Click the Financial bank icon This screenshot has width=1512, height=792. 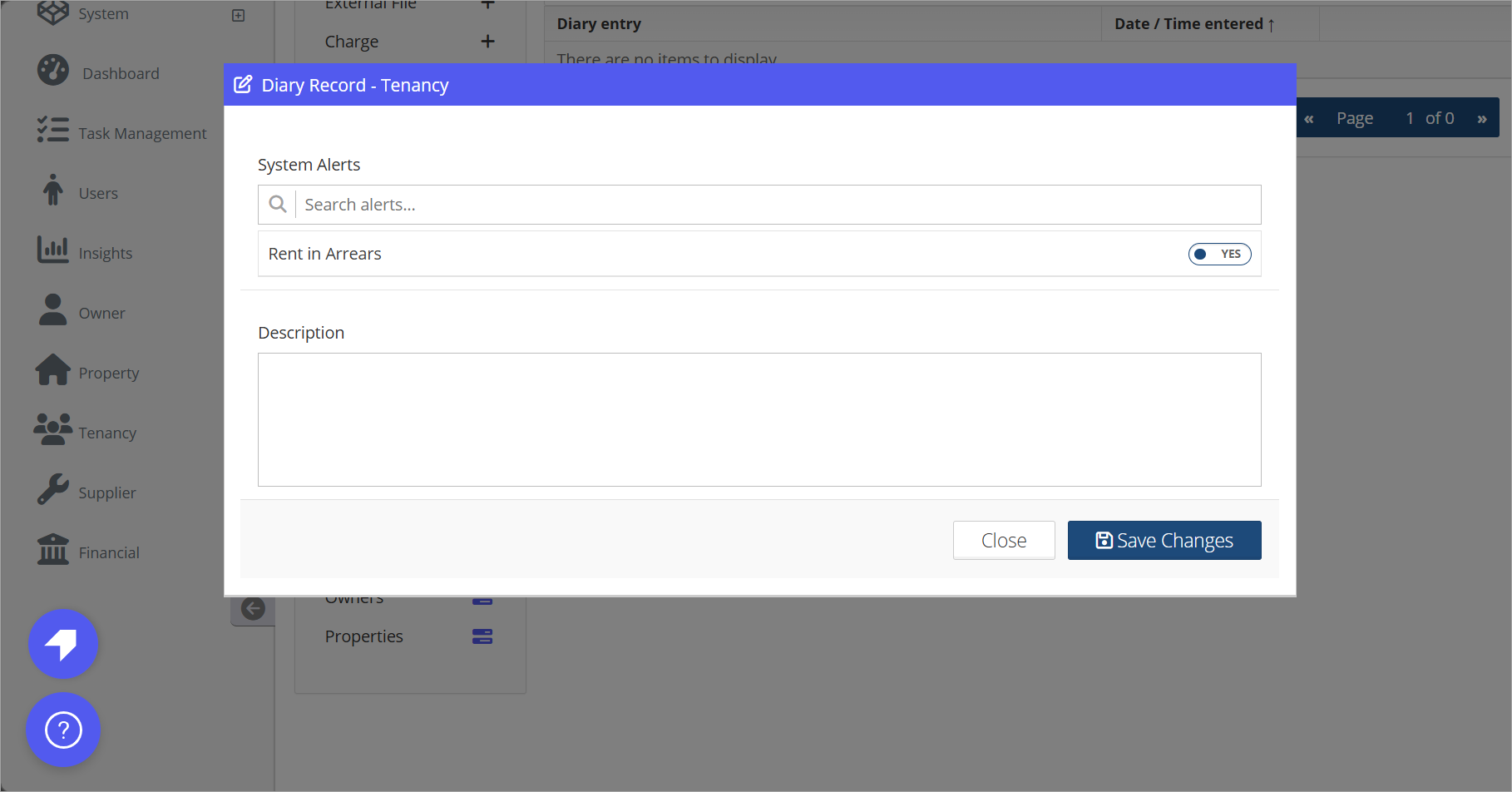coord(53,549)
